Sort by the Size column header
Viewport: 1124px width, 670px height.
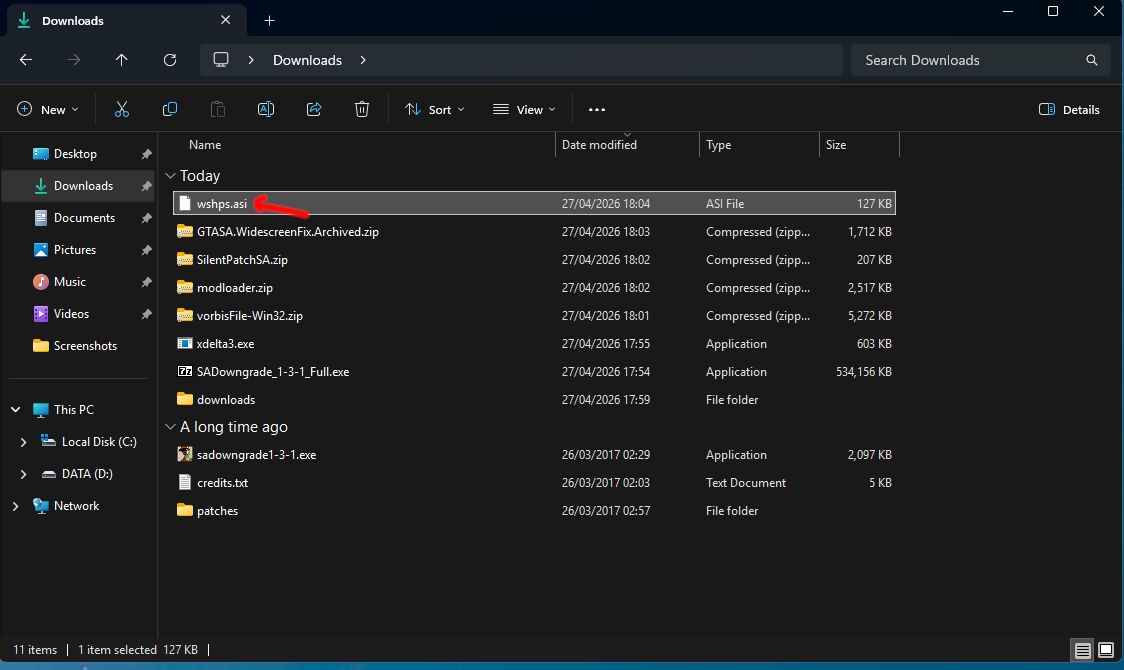point(836,145)
